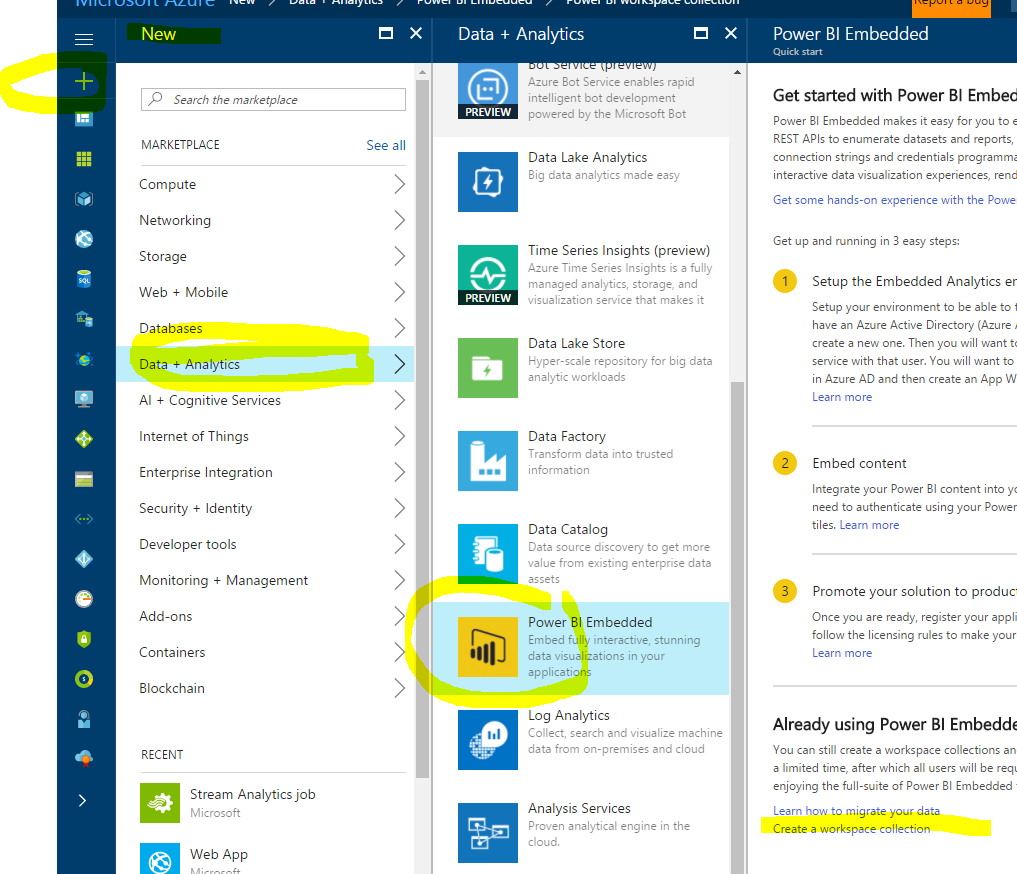Screen dimensions: 1017x874
Task: Select Security + Identity menu item
Action: [x=265, y=508]
